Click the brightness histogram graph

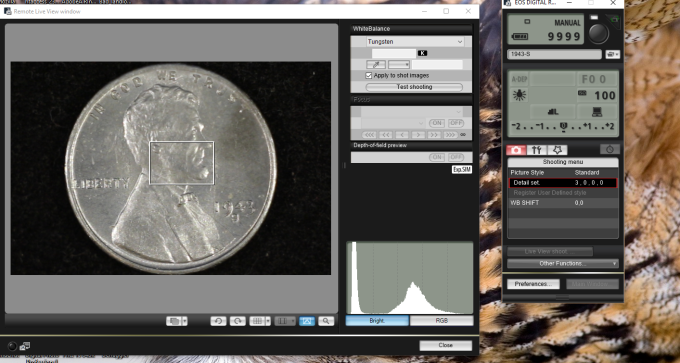(x=410, y=278)
